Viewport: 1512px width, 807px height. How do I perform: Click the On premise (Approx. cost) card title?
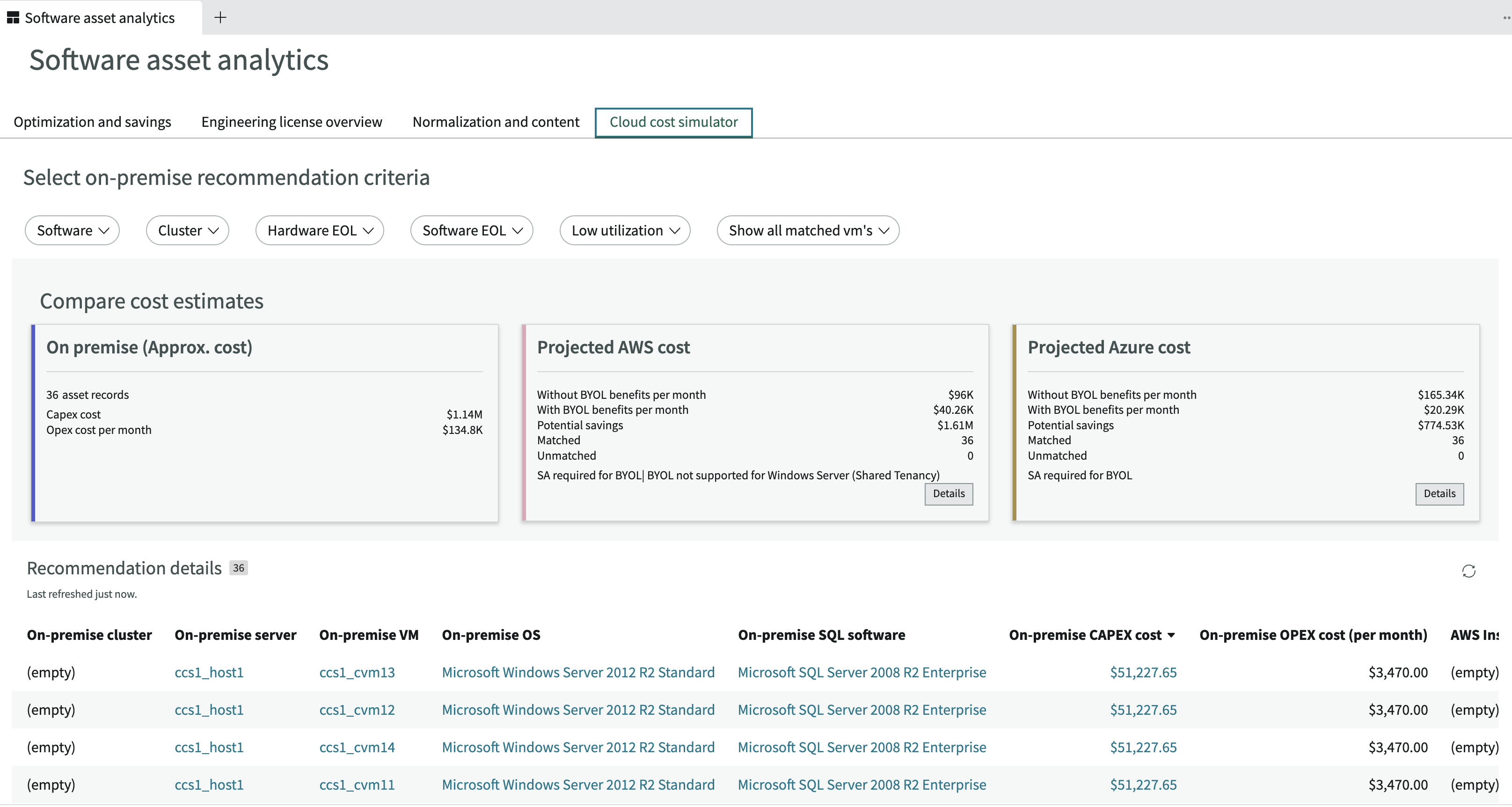pos(149,347)
